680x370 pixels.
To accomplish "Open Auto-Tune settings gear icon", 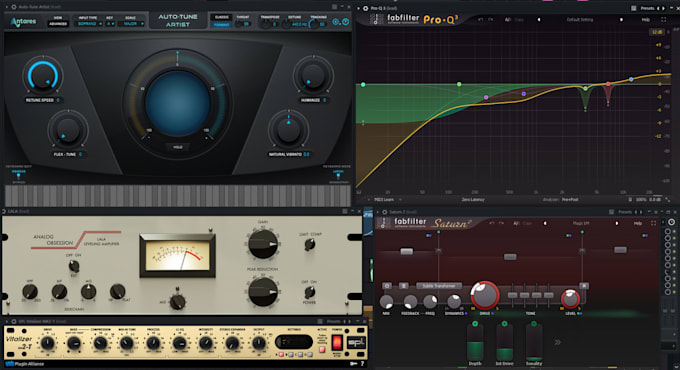I will (x=336, y=22).
